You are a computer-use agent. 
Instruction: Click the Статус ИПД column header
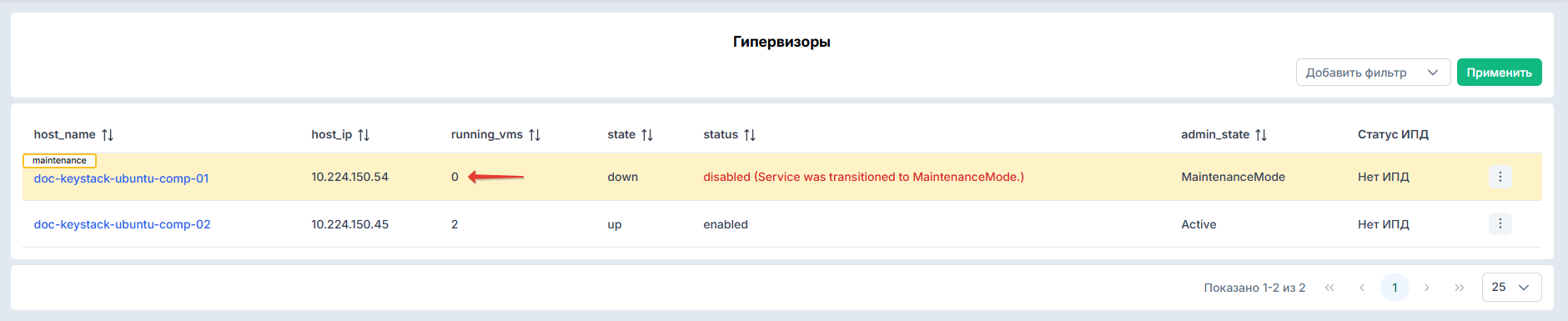pos(1393,134)
